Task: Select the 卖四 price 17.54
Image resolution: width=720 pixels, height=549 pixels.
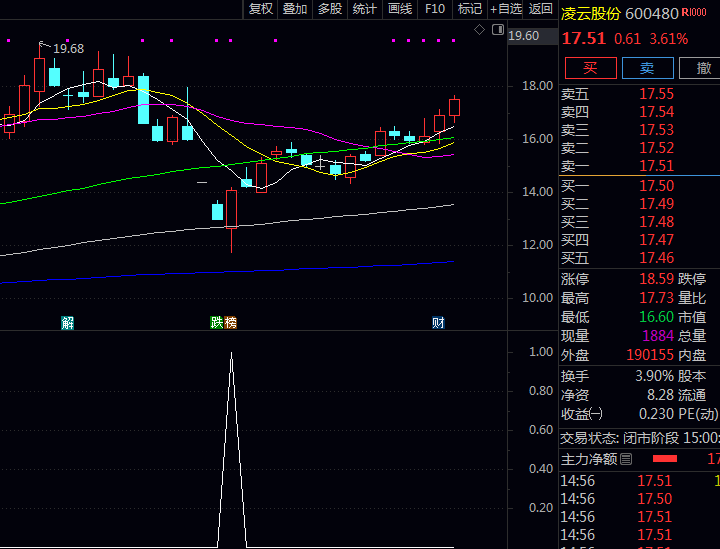Action: point(656,112)
